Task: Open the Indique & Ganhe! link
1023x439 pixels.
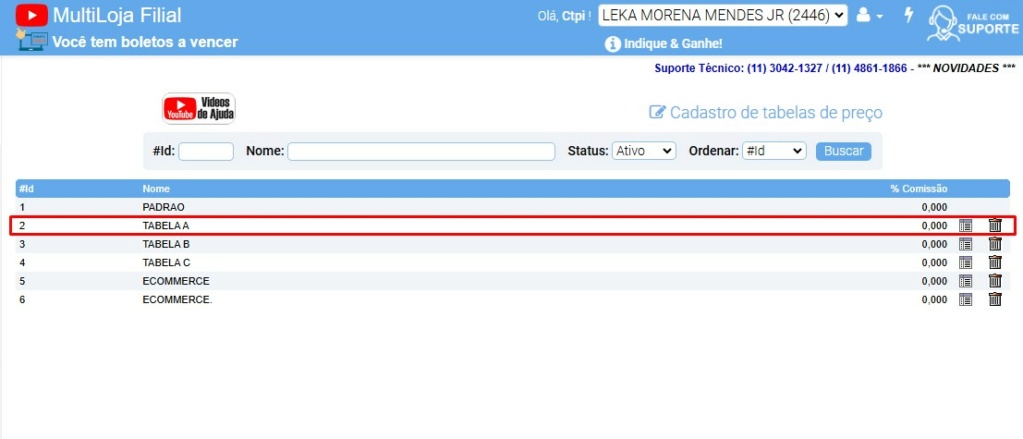Action: [673, 44]
